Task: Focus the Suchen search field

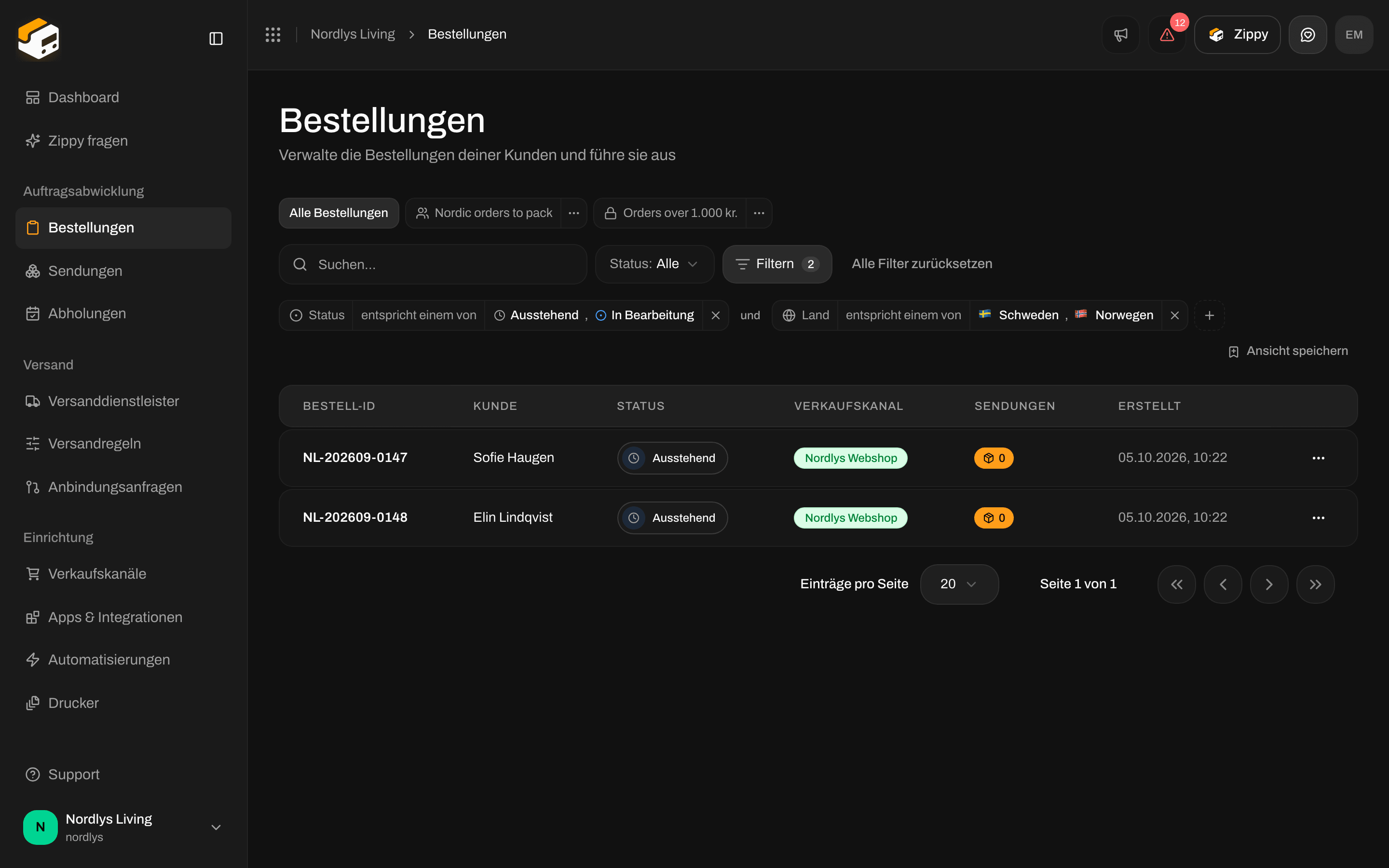Action: click(x=433, y=264)
